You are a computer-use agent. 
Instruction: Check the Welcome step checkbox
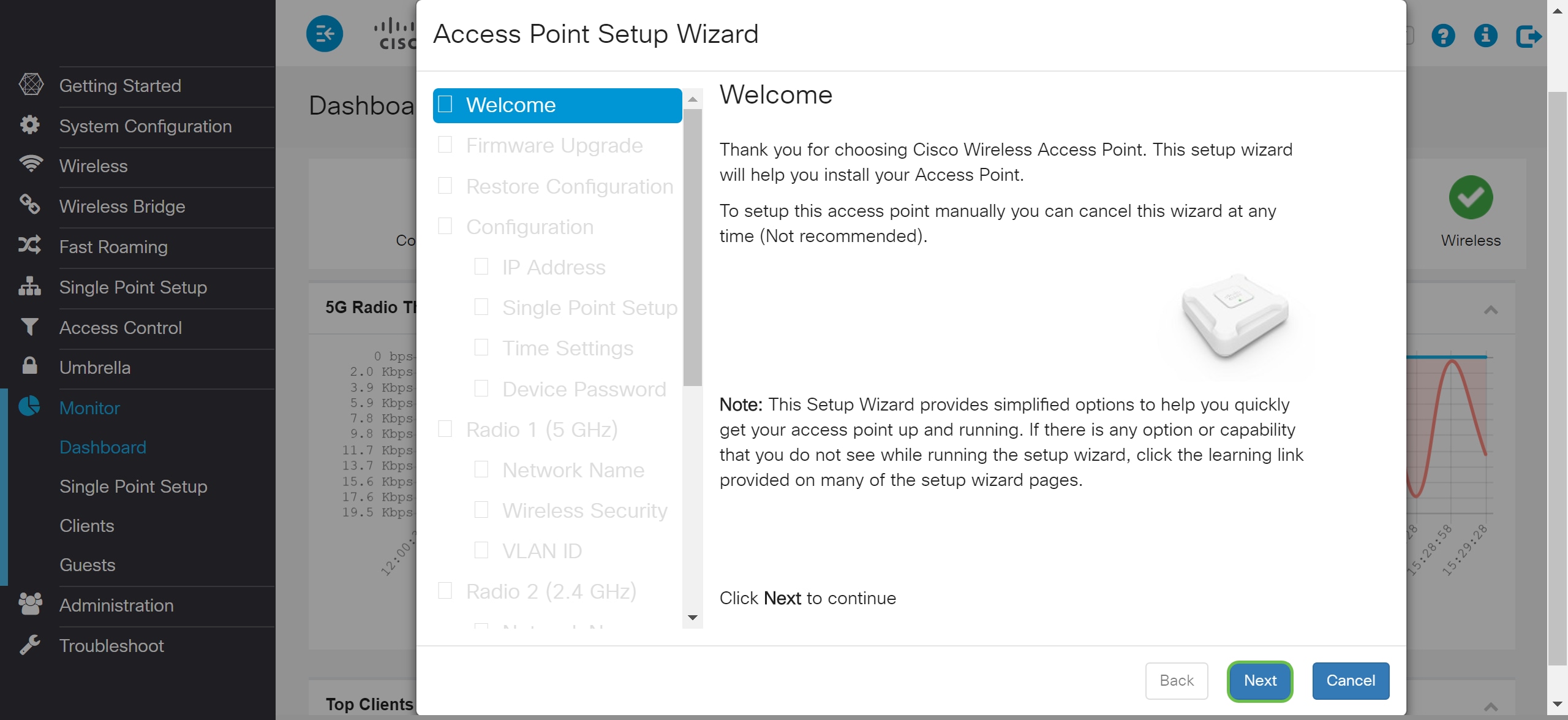[445, 104]
